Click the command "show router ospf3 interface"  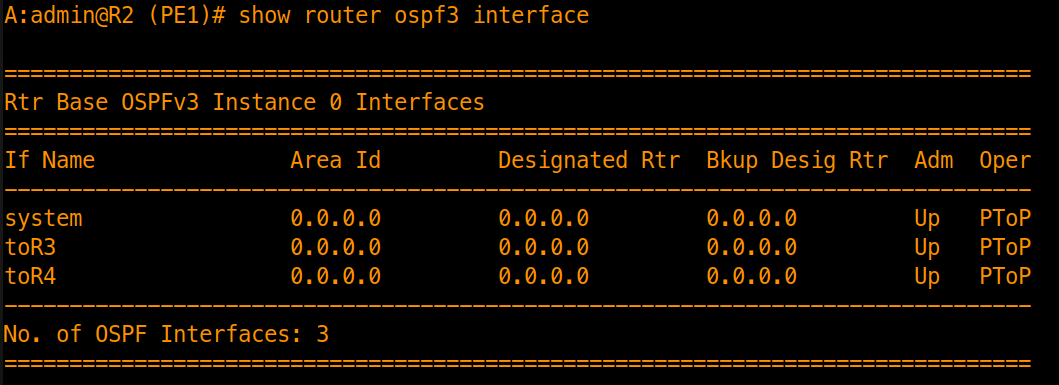coord(414,15)
